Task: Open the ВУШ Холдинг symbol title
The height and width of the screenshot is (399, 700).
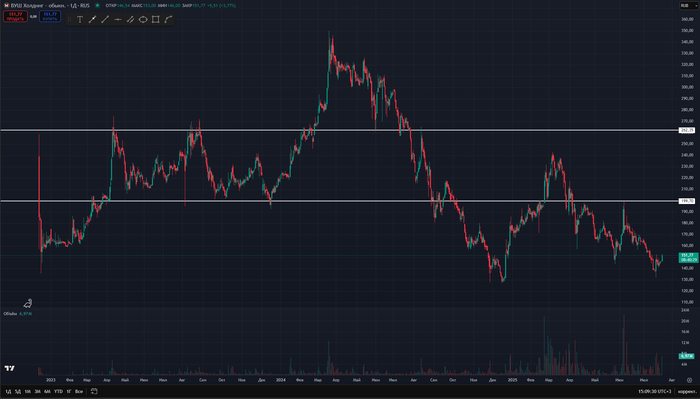Action: (x=50, y=5)
